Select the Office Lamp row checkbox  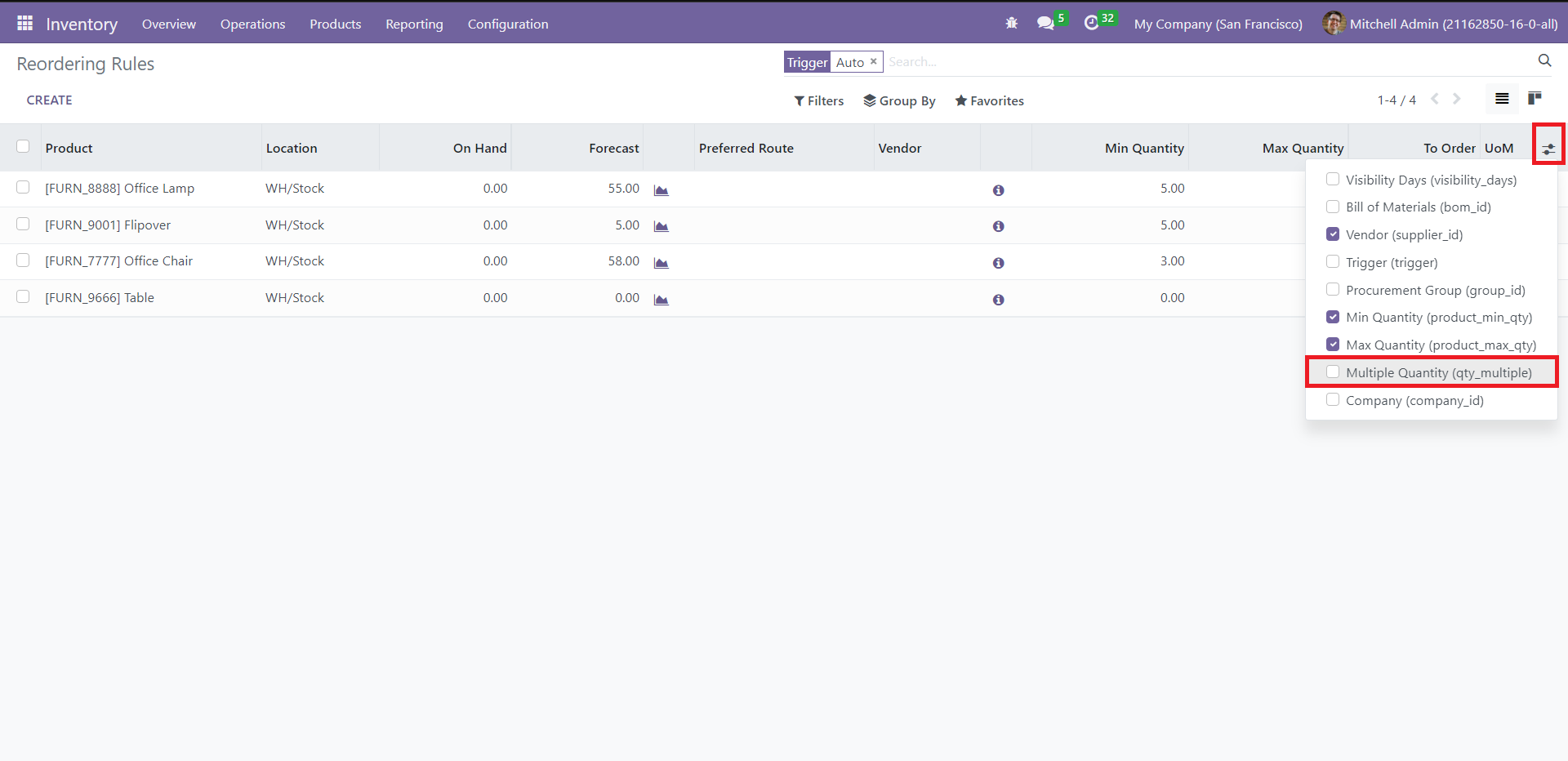pos(23,187)
